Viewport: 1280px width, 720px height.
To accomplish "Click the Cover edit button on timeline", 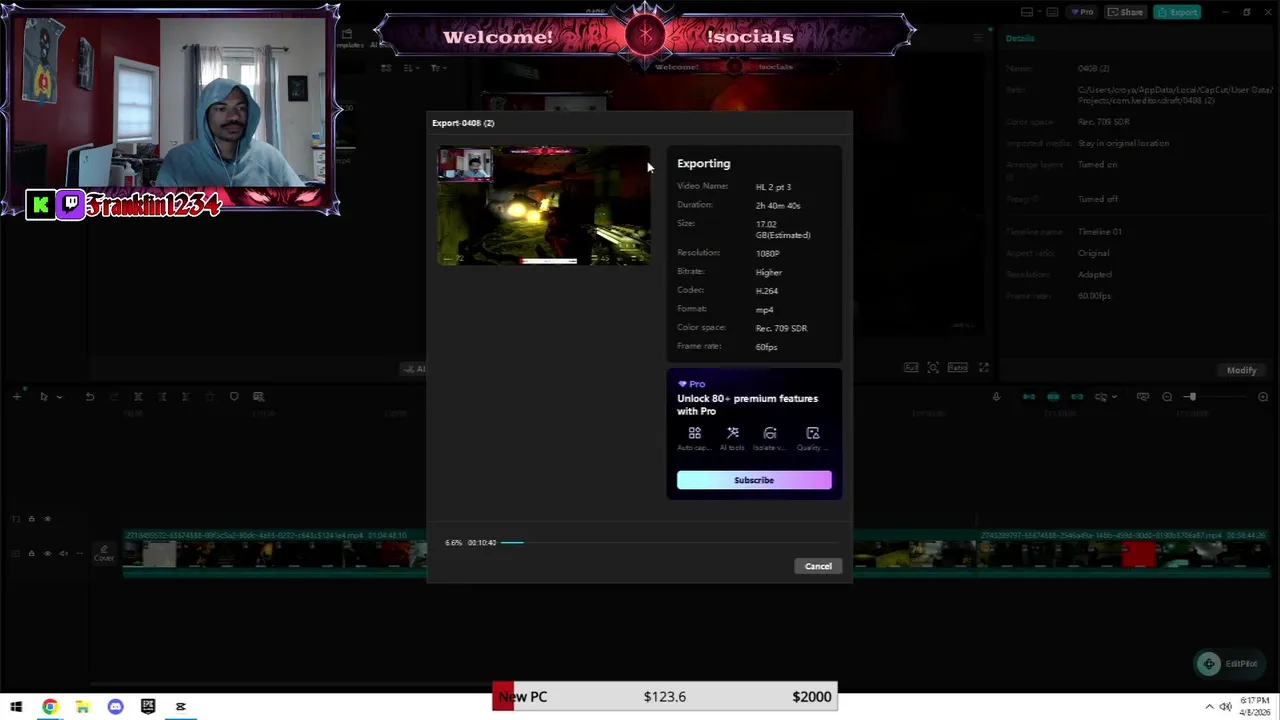I will coord(104,553).
